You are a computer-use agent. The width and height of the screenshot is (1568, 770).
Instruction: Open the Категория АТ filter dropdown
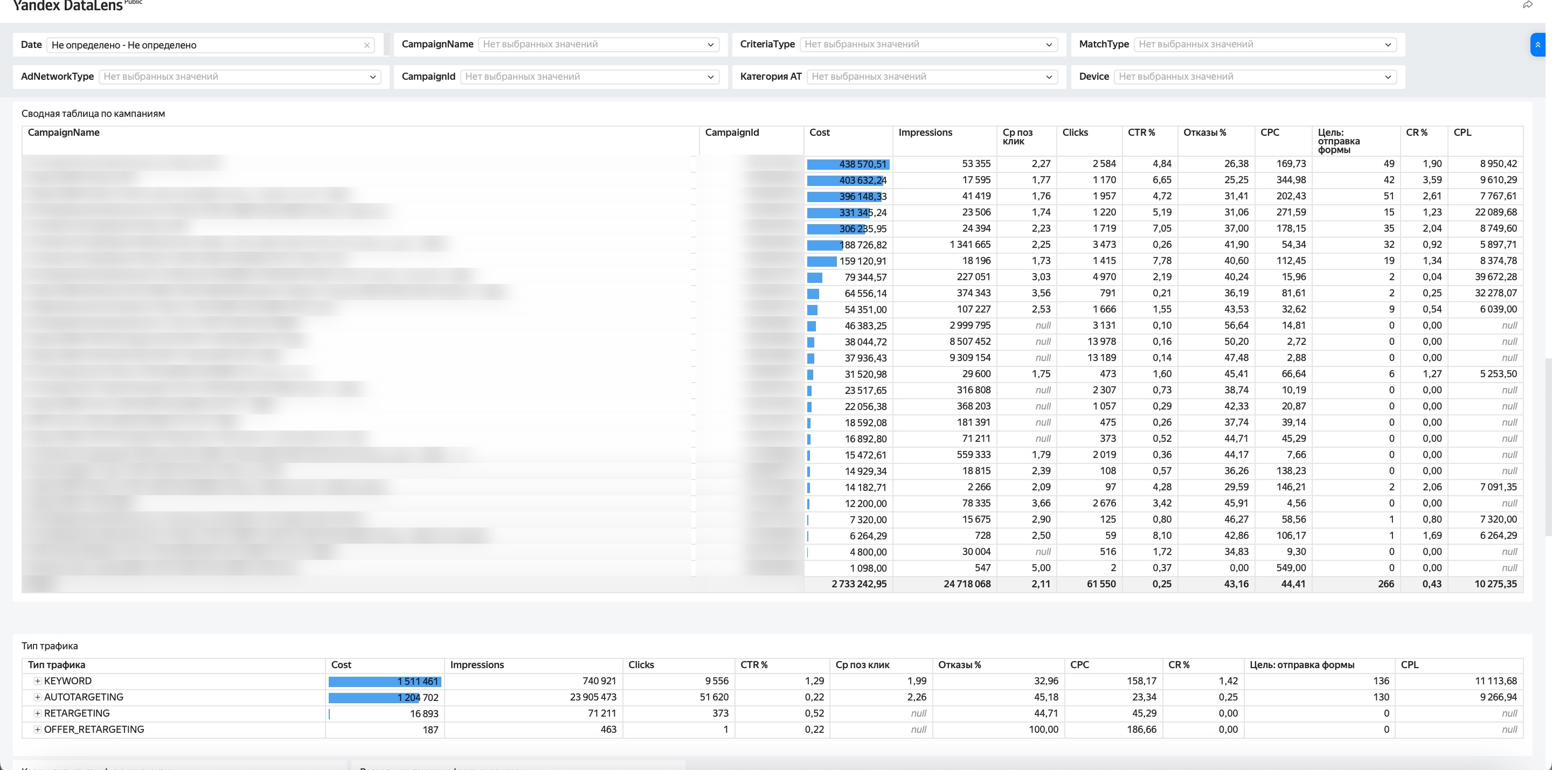coord(932,76)
